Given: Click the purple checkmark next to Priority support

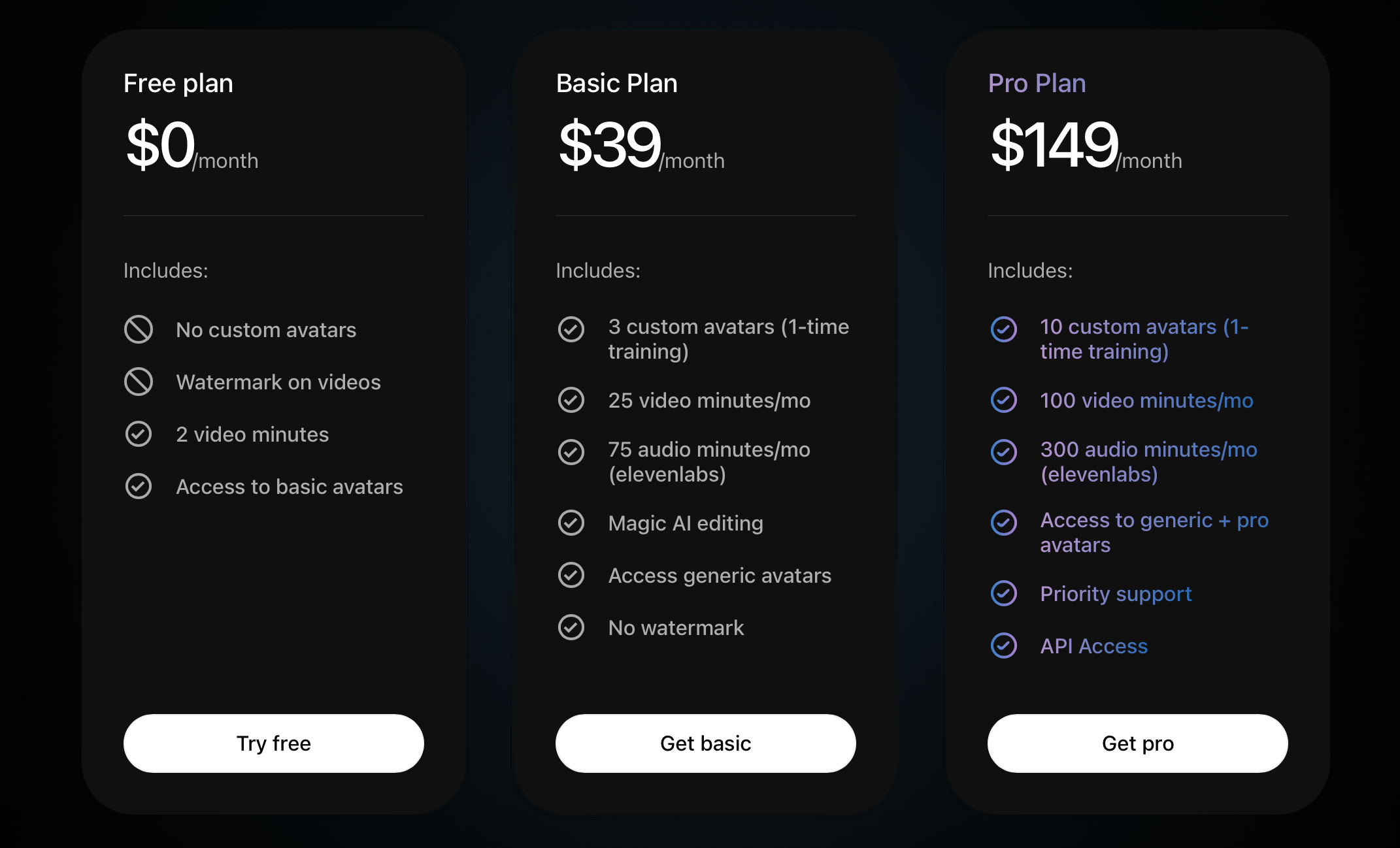Looking at the screenshot, I should coord(1004,593).
